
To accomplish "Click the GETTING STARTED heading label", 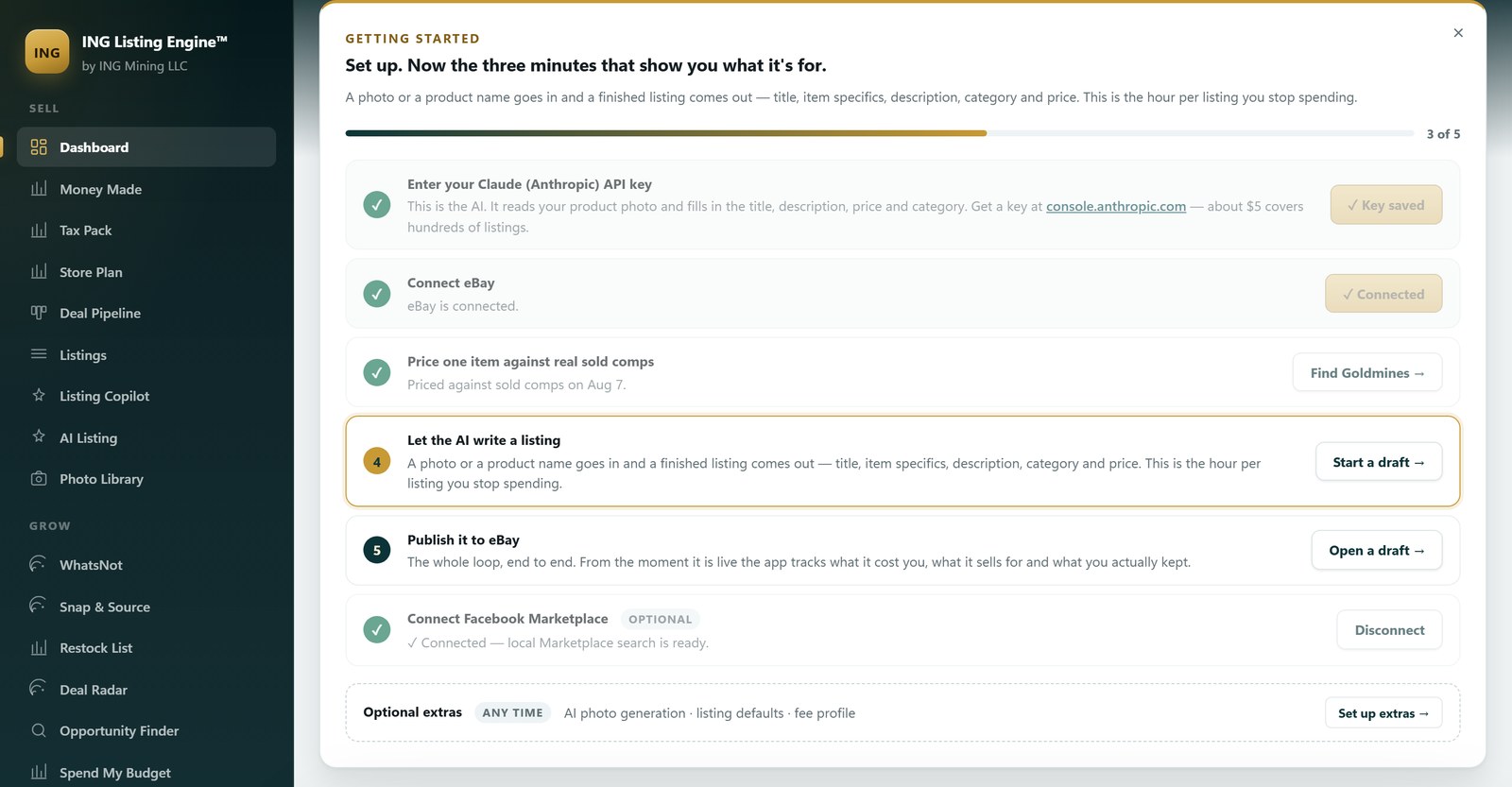I will (413, 39).
